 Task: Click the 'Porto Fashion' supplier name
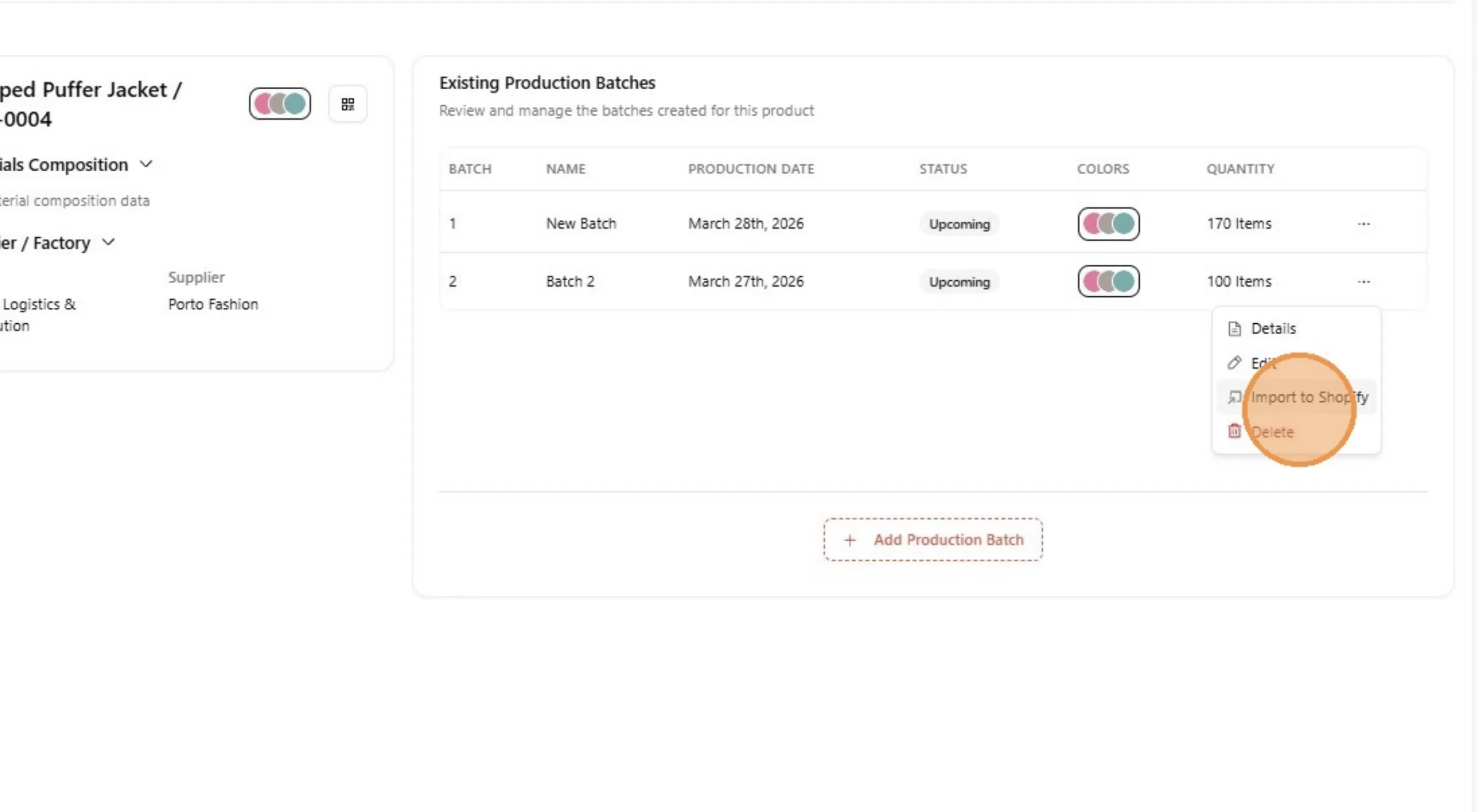click(213, 304)
